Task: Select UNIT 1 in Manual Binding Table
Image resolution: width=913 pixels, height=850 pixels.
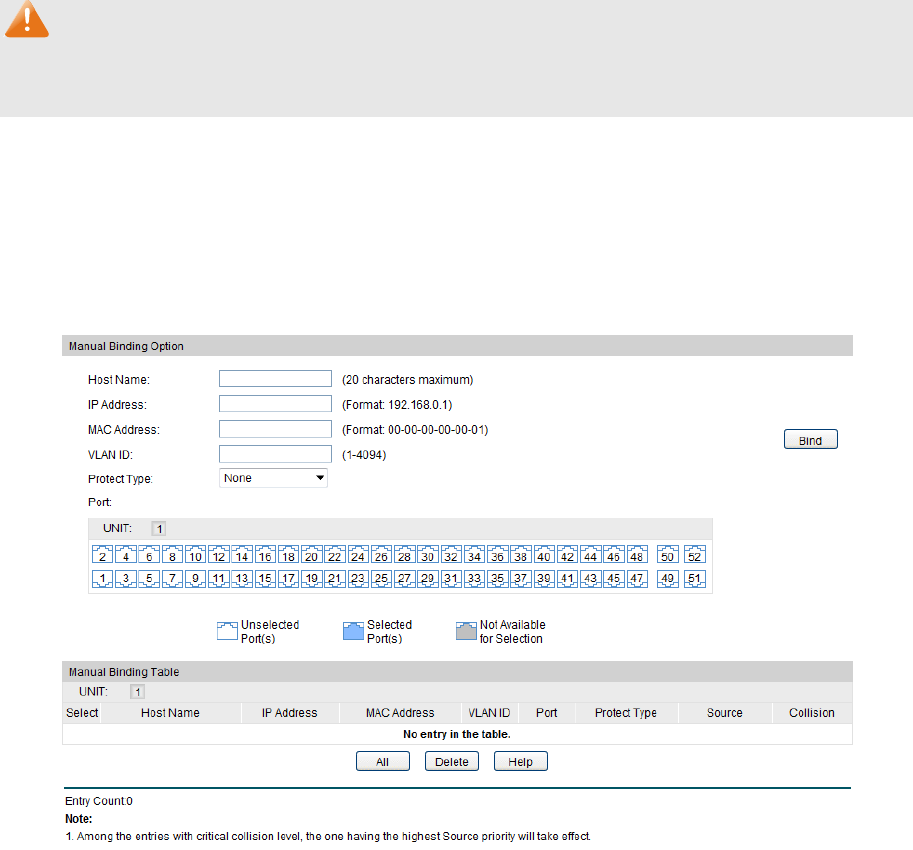Action: coord(137,692)
